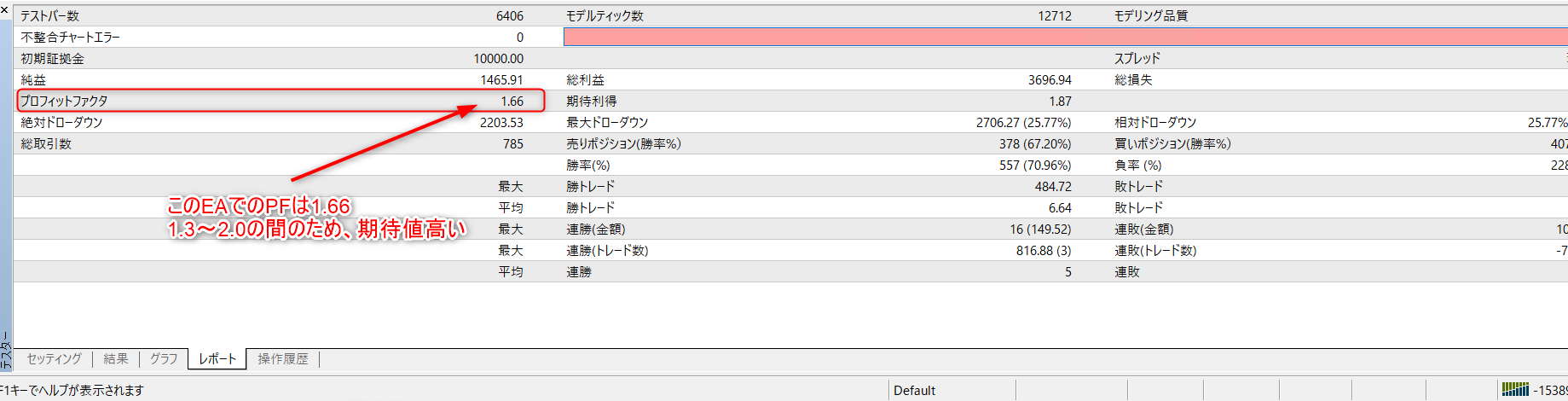Click the F1 help message in status bar
This screenshot has height=401, width=1568.
[72, 391]
